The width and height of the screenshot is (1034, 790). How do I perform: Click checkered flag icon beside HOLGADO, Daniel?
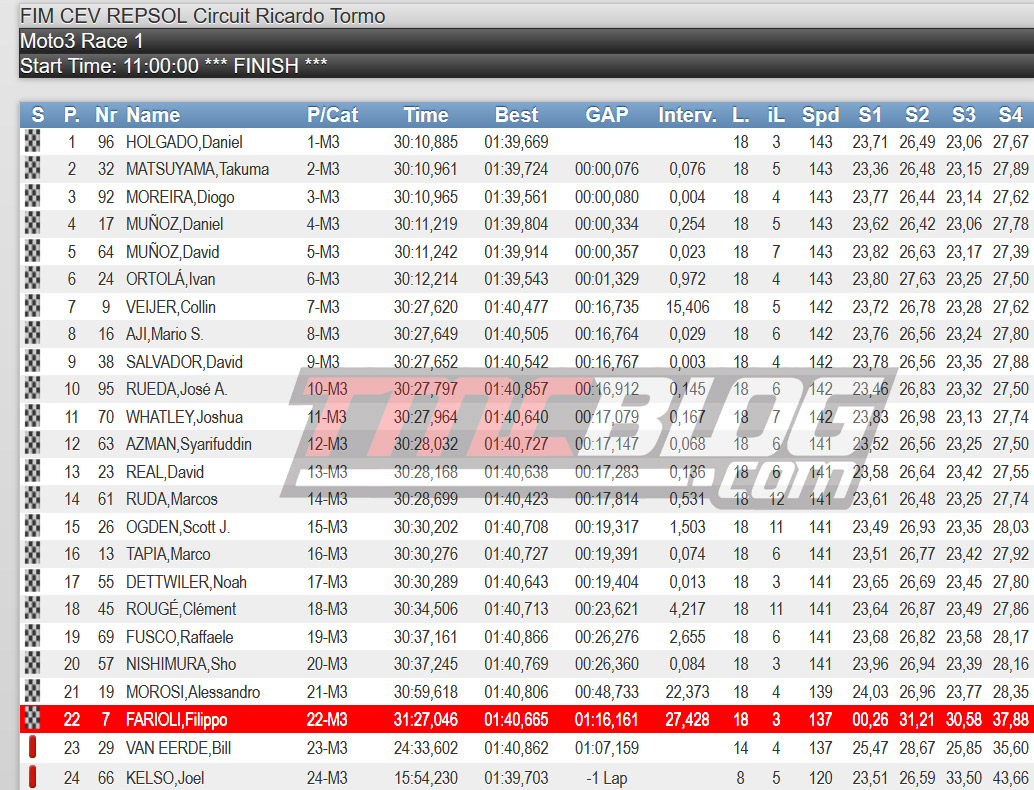tap(33, 142)
